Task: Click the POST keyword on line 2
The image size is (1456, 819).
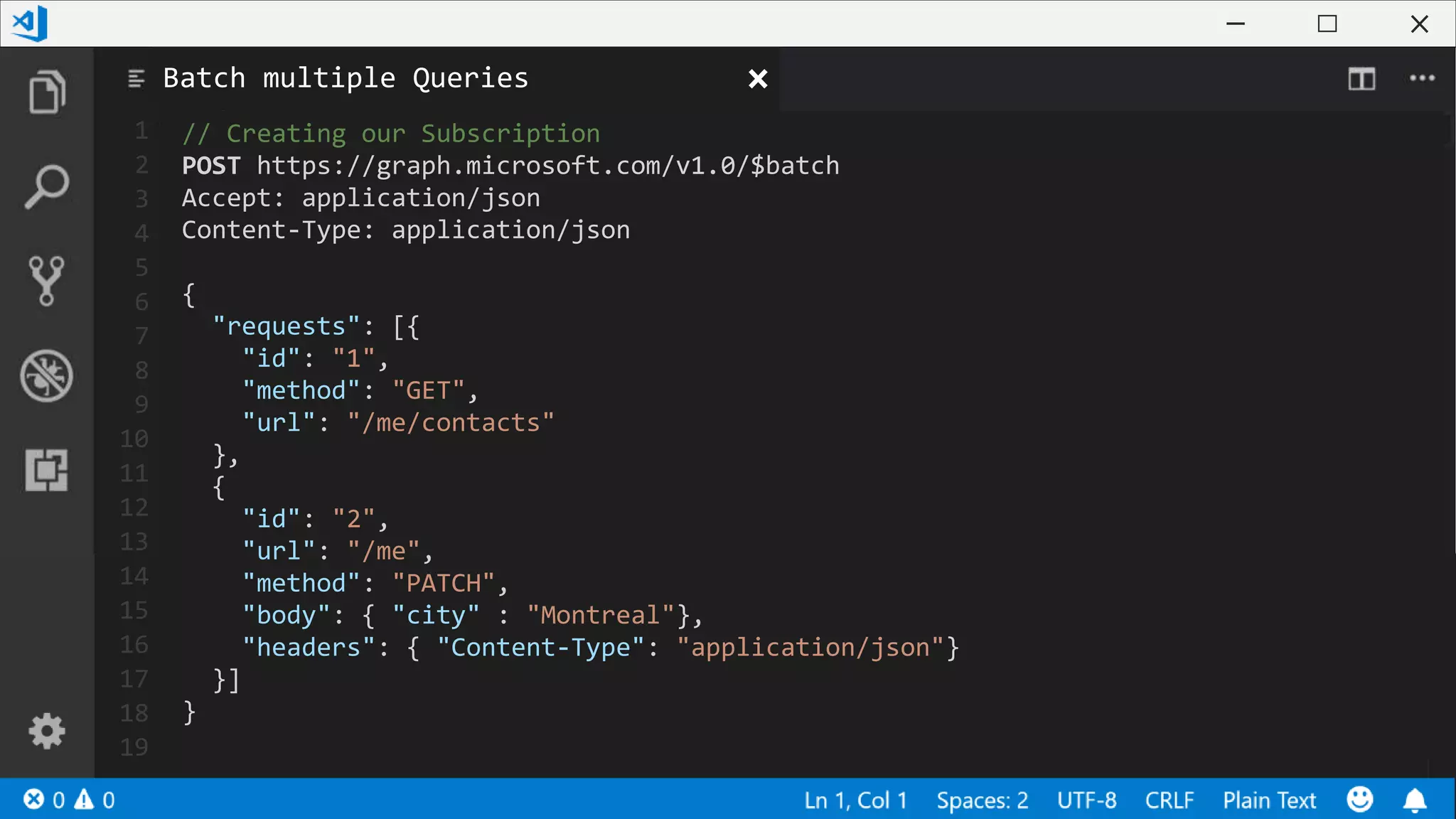Action: (211, 166)
